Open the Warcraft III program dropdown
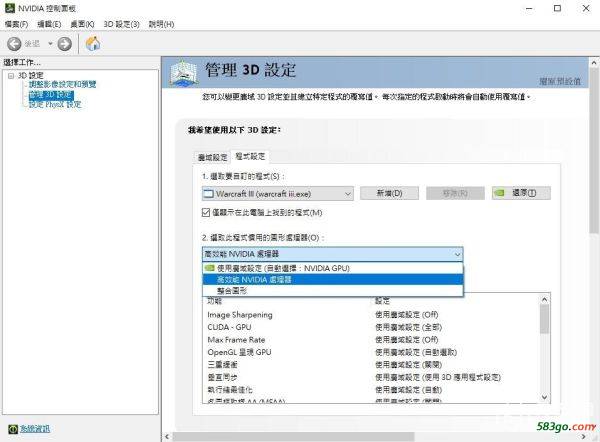 [x=346, y=193]
